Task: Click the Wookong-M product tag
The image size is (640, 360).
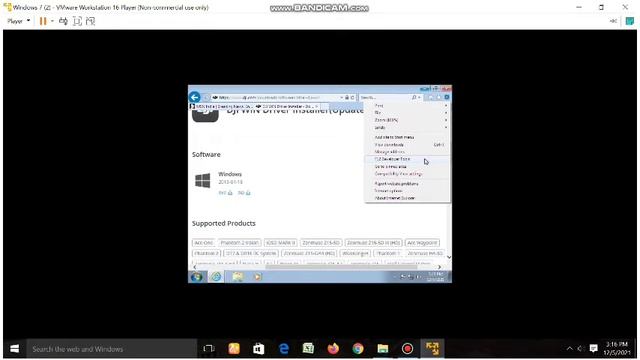Action: (x=355, y=253)
